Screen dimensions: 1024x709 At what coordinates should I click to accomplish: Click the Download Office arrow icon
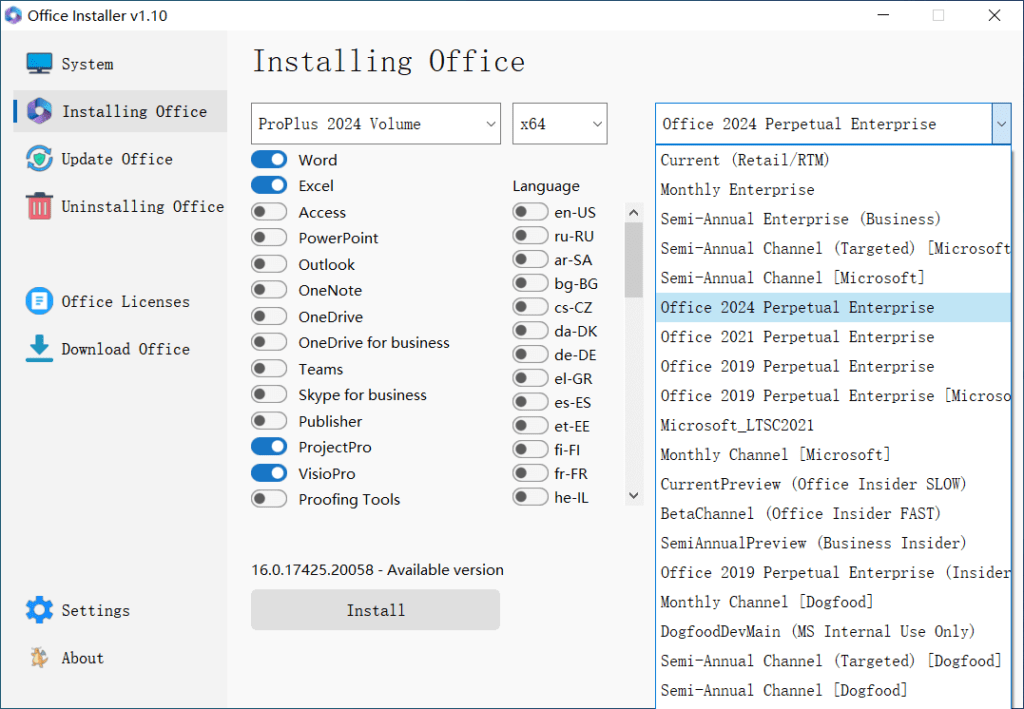pyautogui.click(x=39, y=348)
